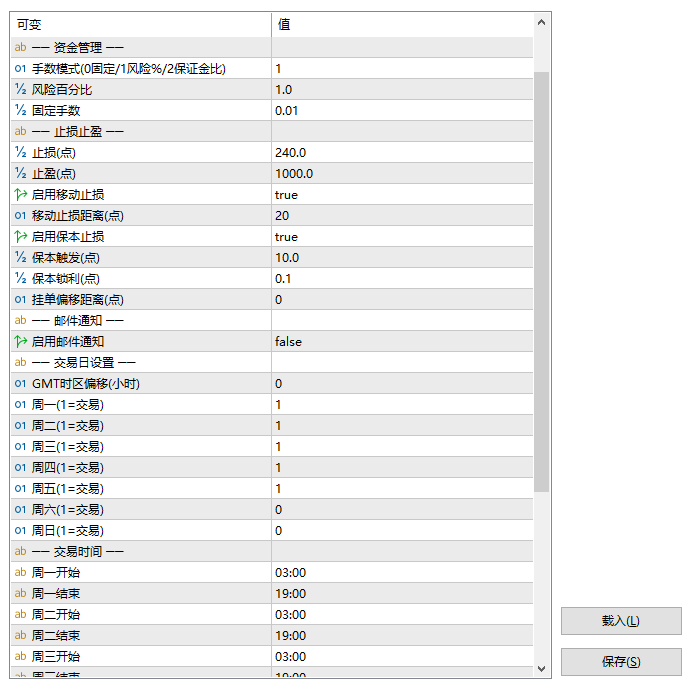Select the 周五(1=交易) value 1

[278, 489]
